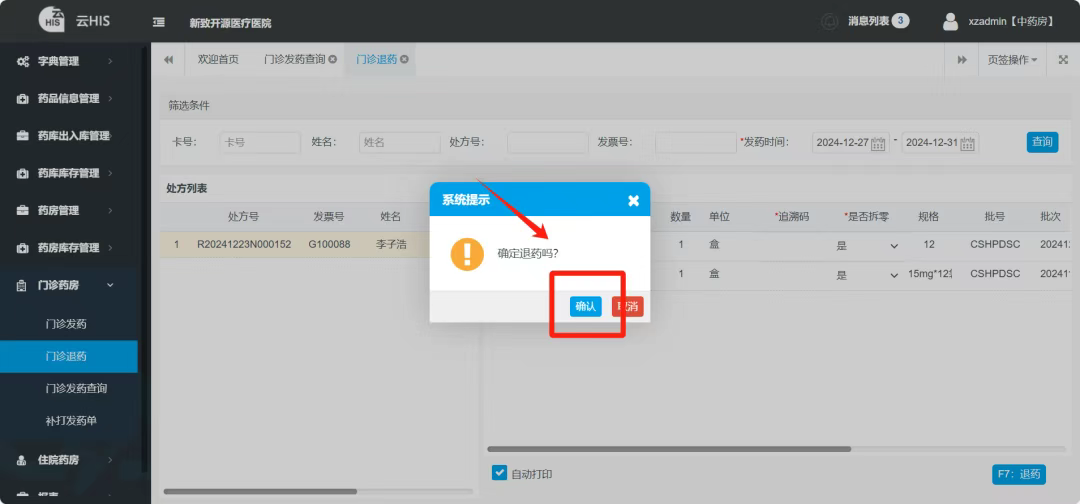Click the 发票号 input field

pos(696,143)
